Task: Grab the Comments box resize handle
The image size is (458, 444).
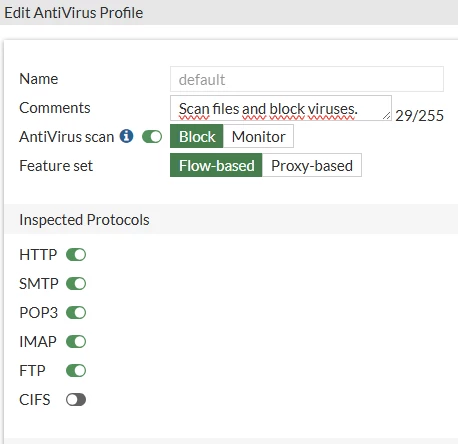Action: (x=387, y=116)
